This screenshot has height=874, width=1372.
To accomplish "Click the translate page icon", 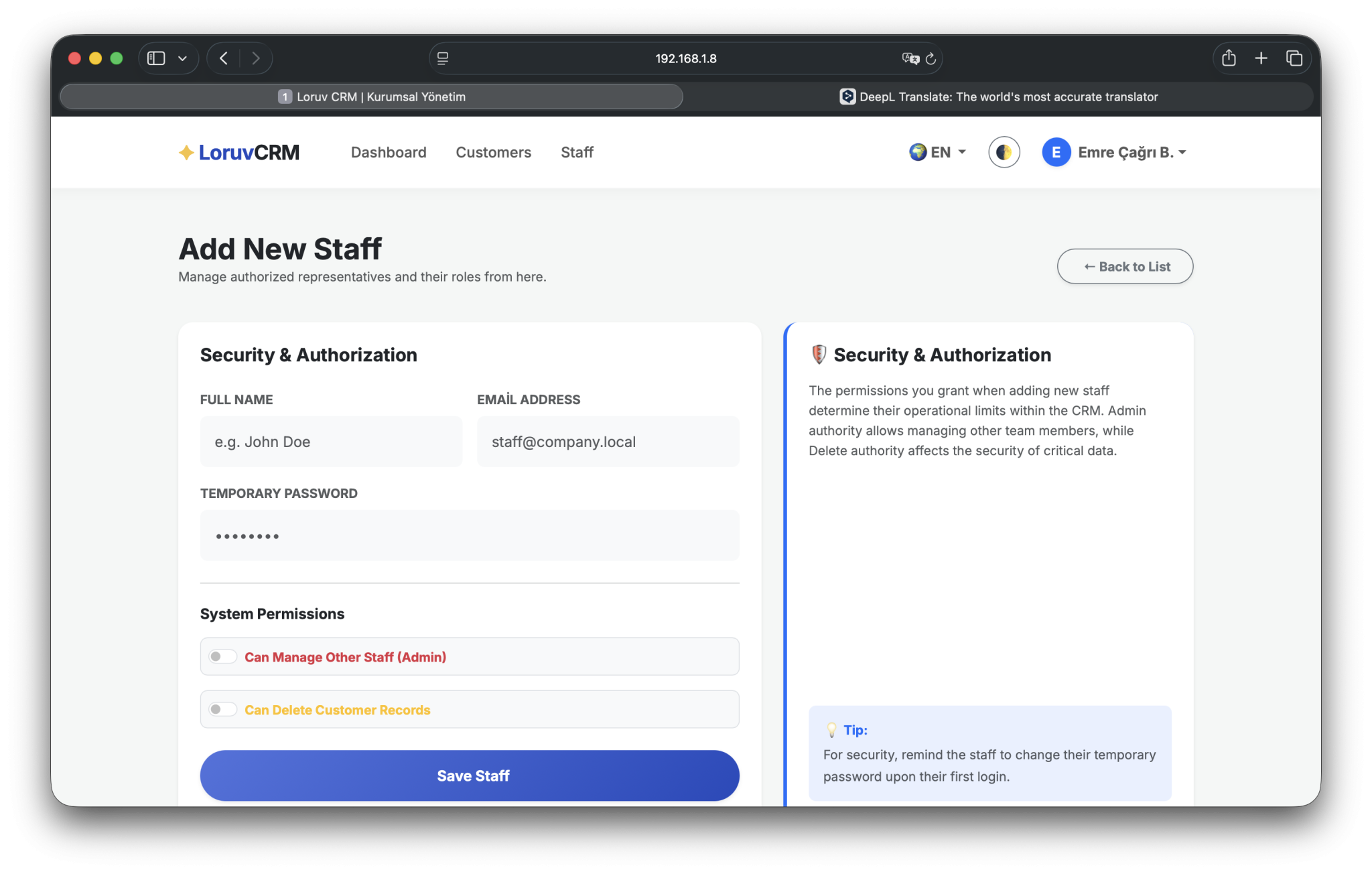I will pyautogui.click(x=910, y=58).
